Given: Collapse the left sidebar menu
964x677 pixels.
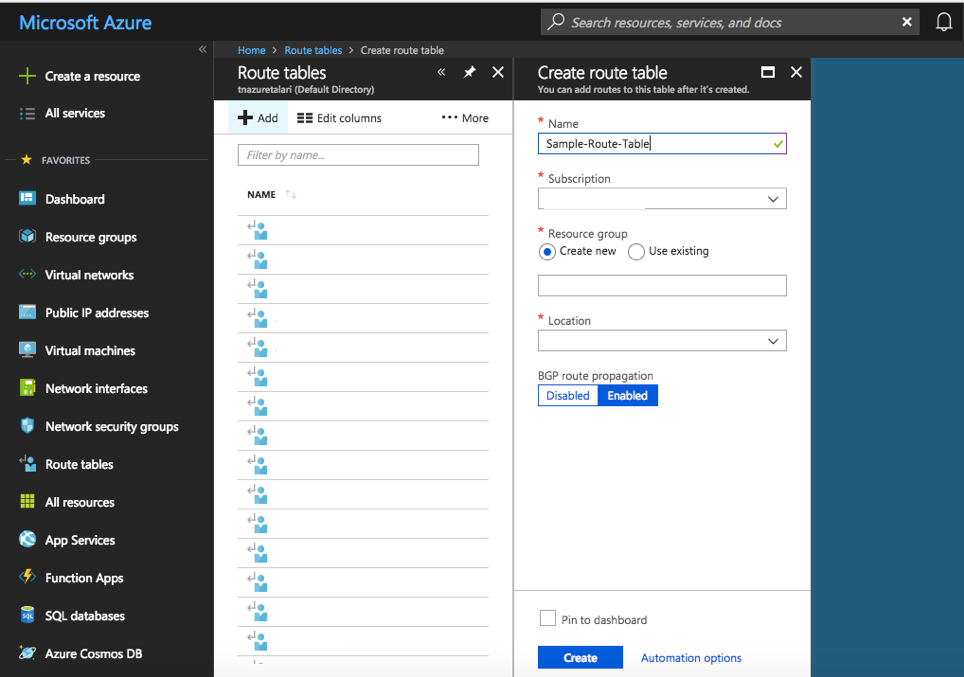Looking at the screenshot, I should point(202,49).
